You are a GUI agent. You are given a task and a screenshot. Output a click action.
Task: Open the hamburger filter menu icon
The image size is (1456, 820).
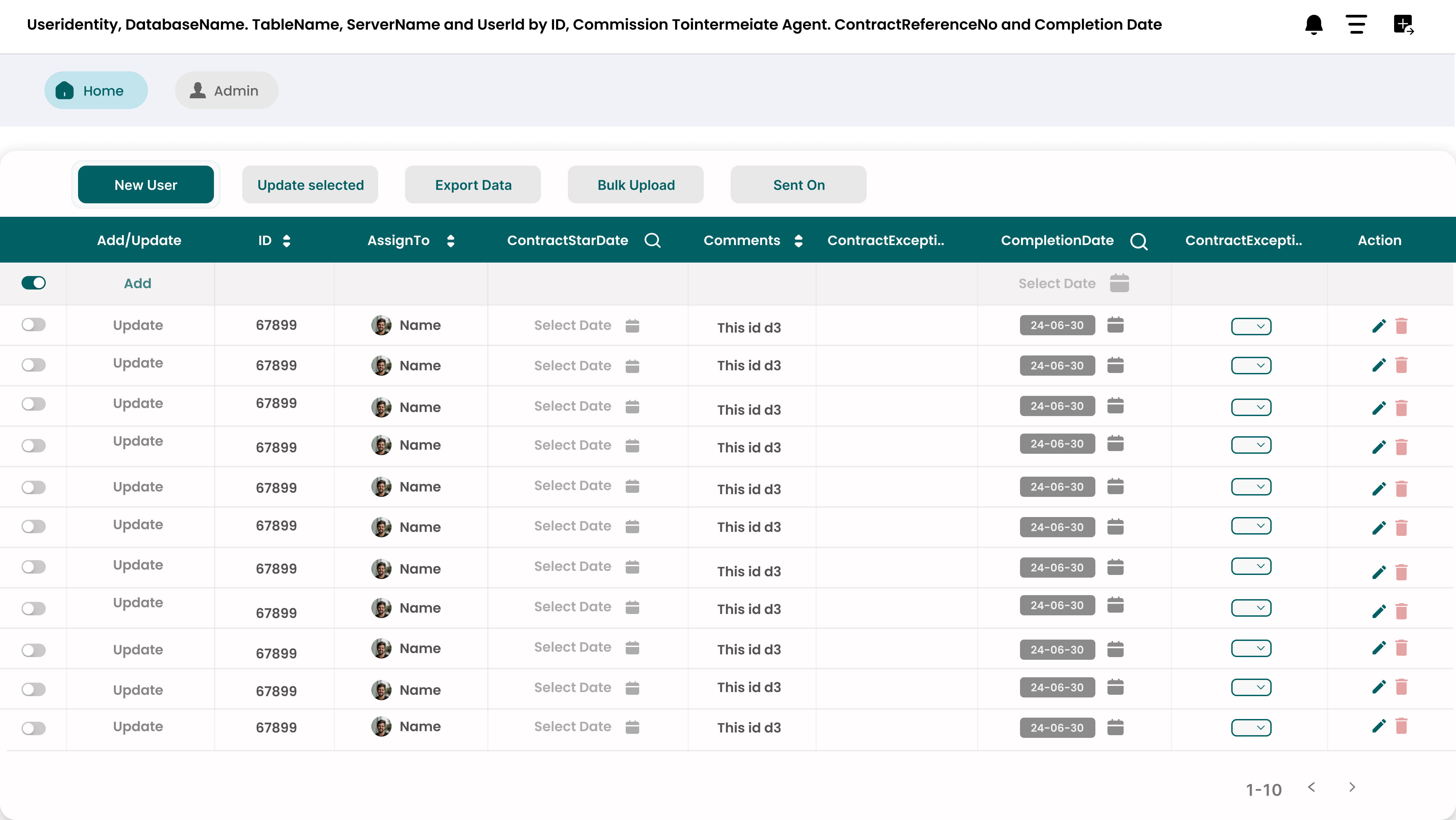(1356, 25)
